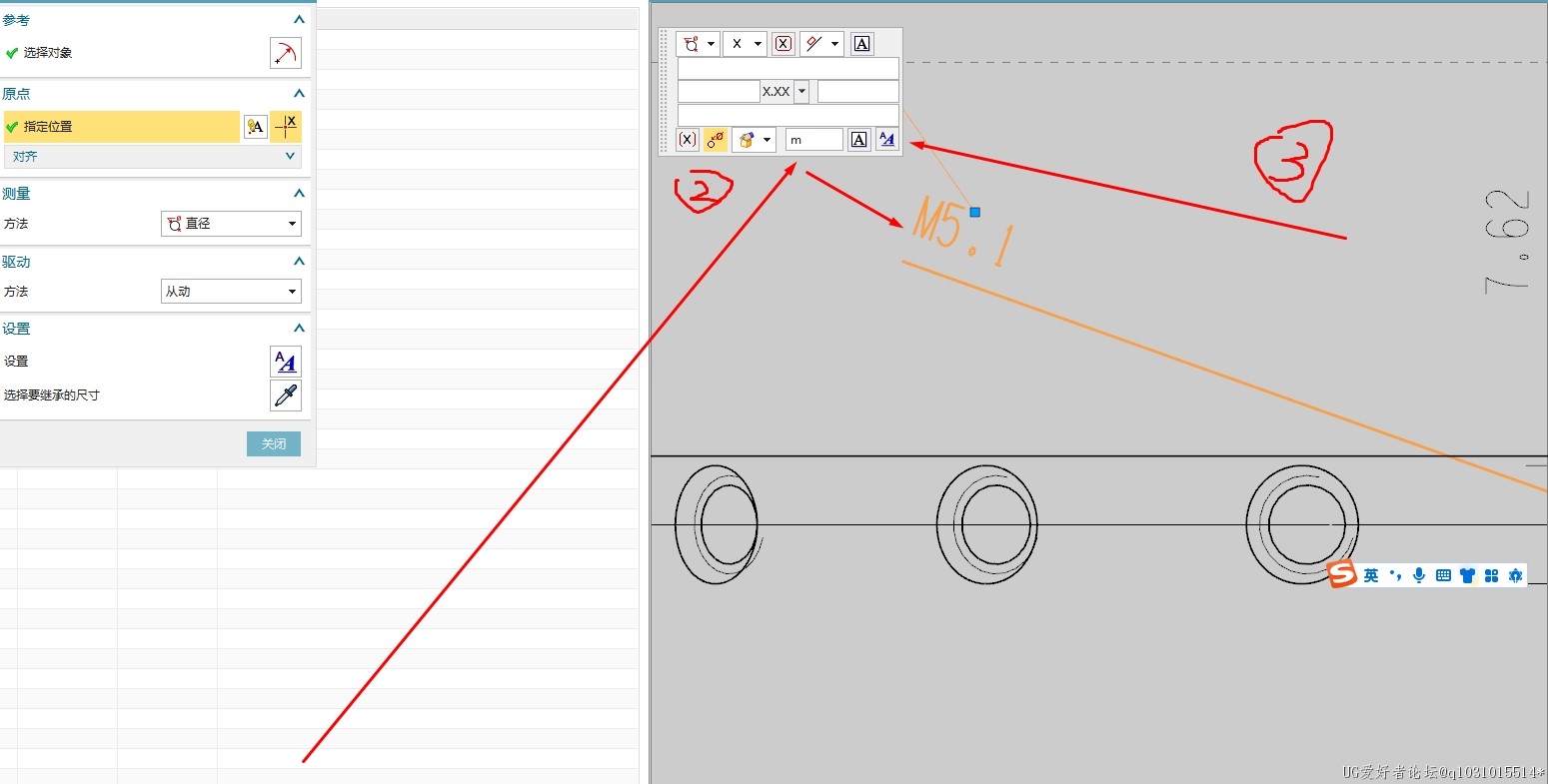Collapse the 测量 section
1548x784 pixels.
coord(298,194)
